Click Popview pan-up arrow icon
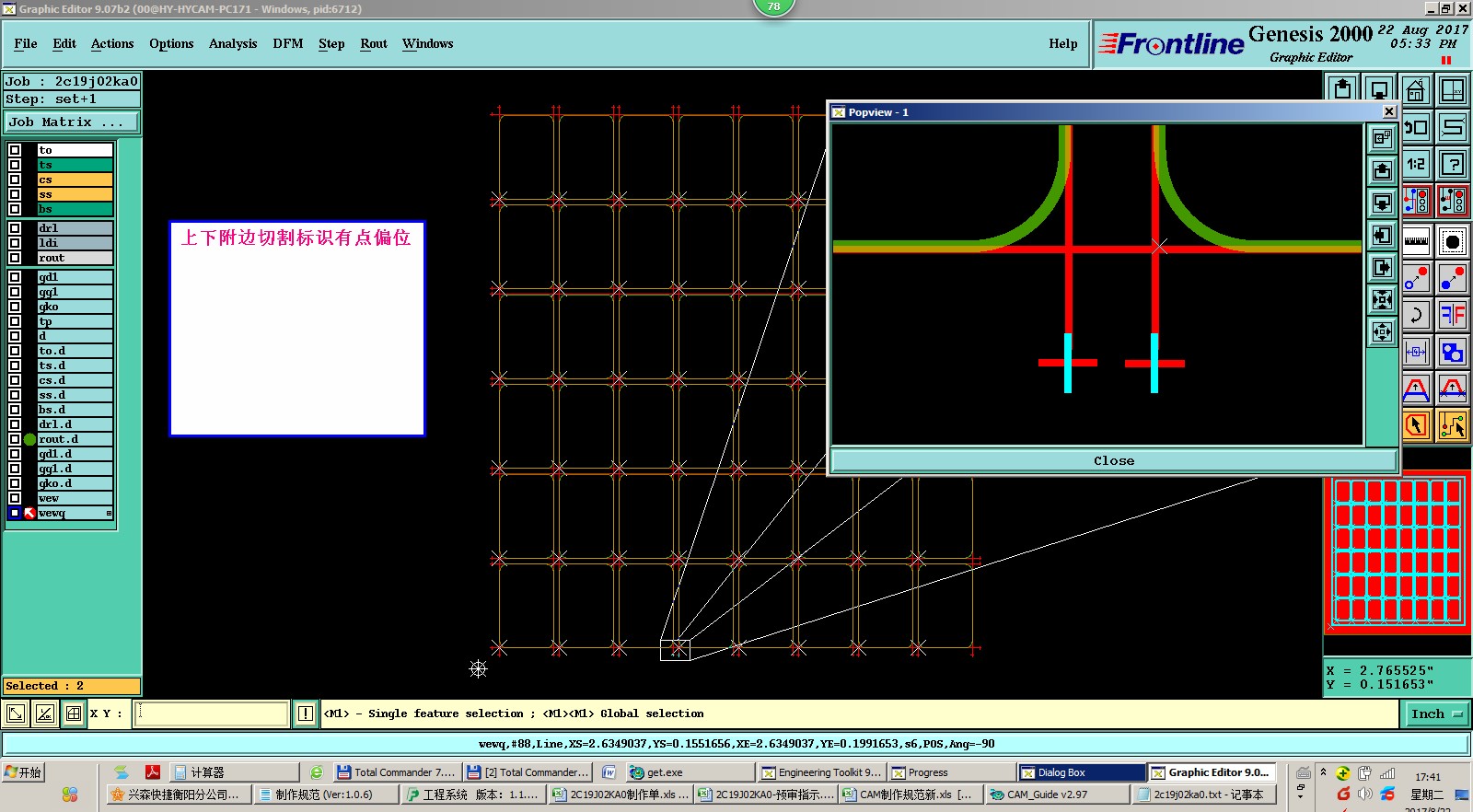The height and width of the screenshot is (812, 1473). [x=1382, y=170]
